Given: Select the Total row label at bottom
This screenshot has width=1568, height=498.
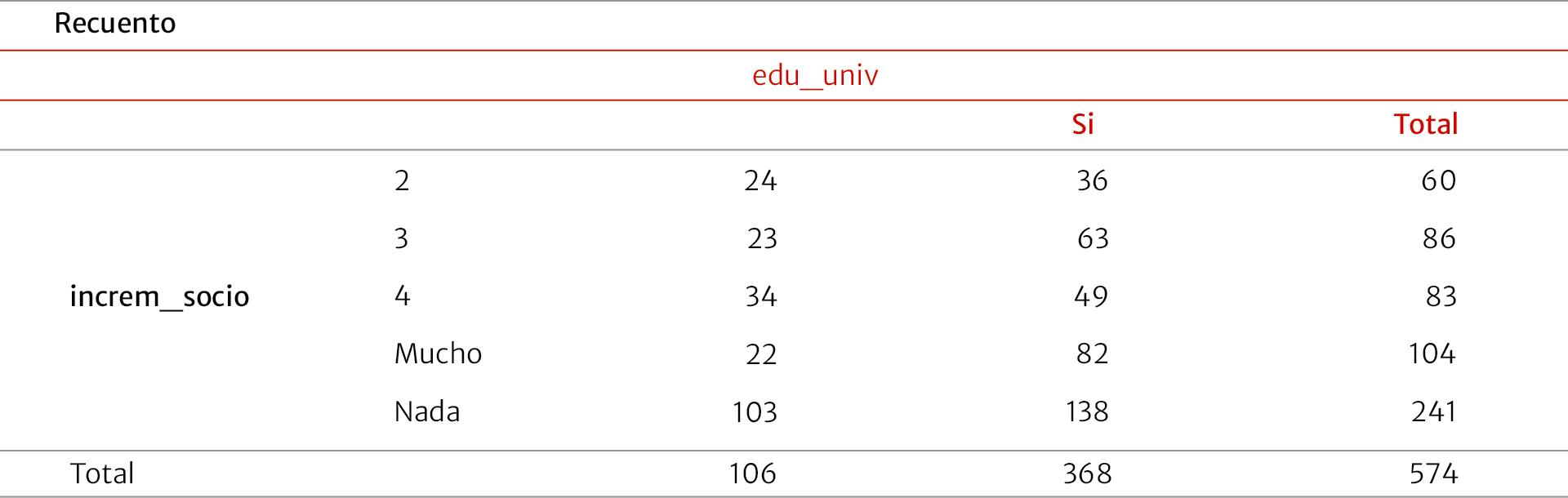Looking at the screenshot, I should coord(102,474).
